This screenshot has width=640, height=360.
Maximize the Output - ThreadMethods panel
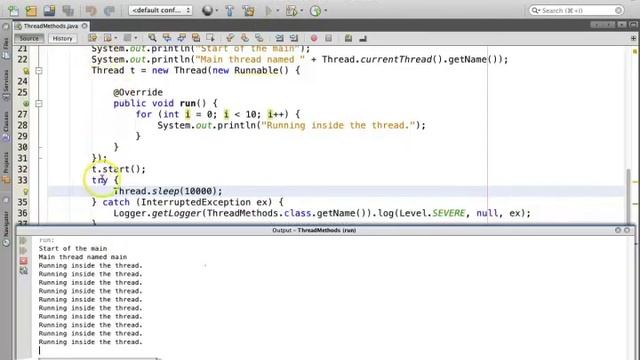[x=627, y=230]
